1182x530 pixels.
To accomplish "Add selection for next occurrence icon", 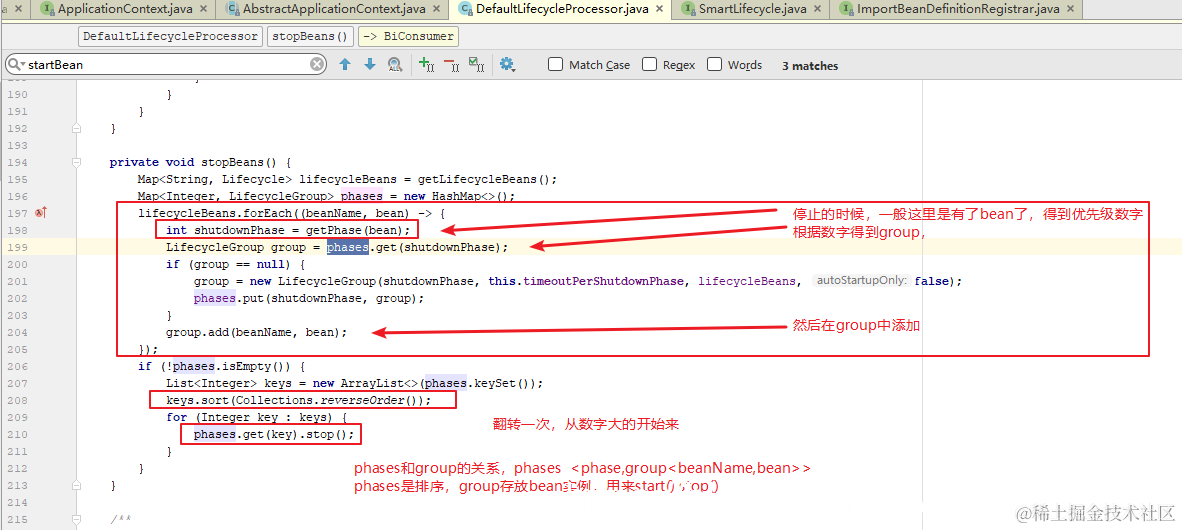I will tap(426, 65).
